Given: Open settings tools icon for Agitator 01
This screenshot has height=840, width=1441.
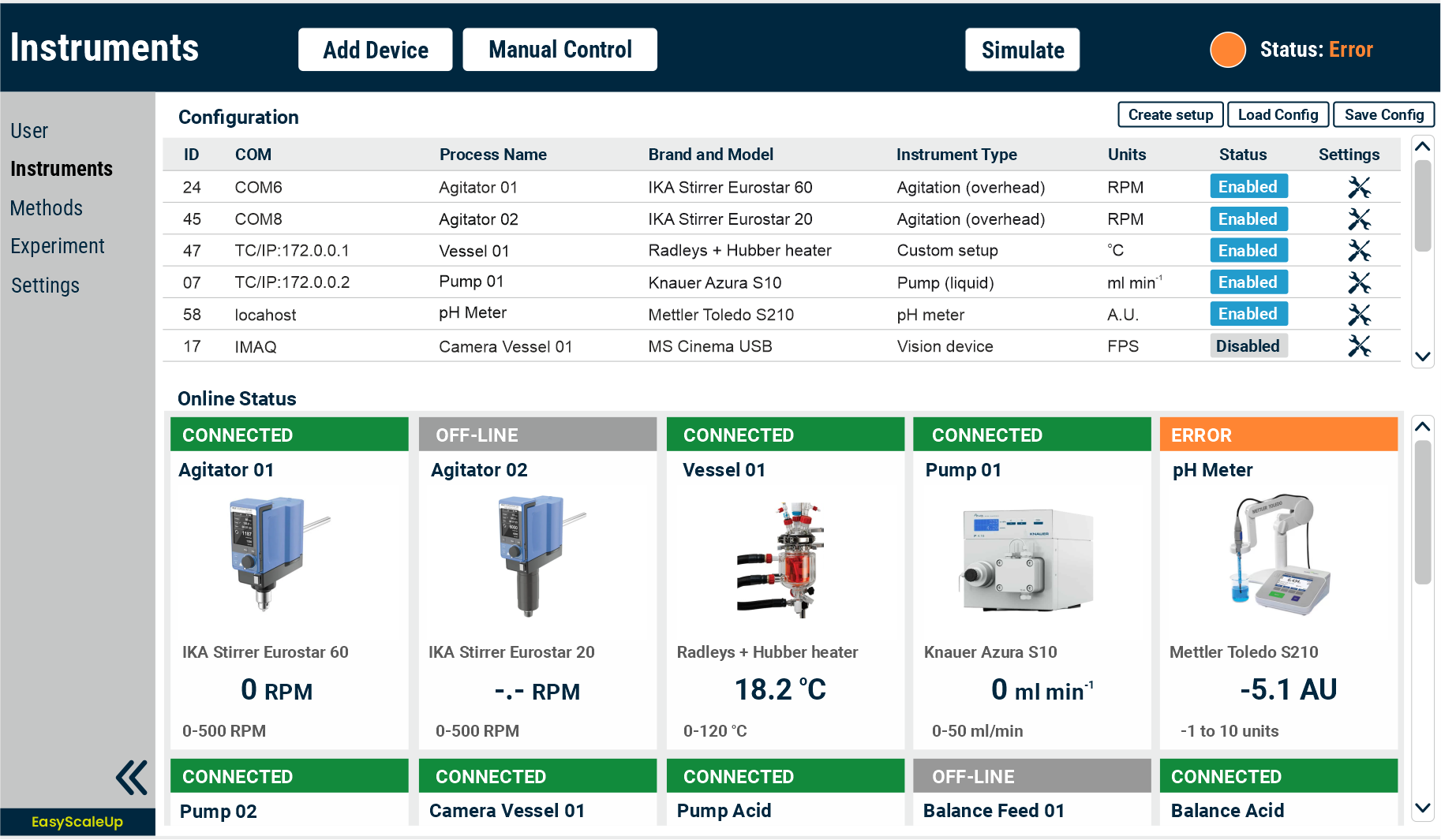Looking at the screenshot, I should [x=1358, y=187].
